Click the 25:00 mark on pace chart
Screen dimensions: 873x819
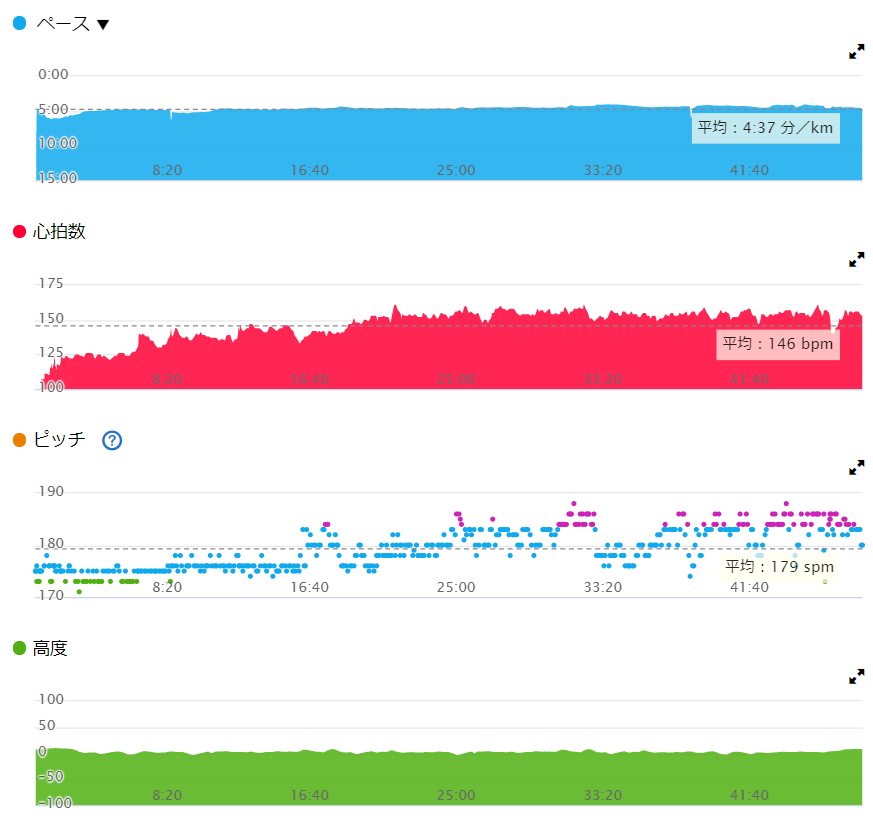click(456, 171)
